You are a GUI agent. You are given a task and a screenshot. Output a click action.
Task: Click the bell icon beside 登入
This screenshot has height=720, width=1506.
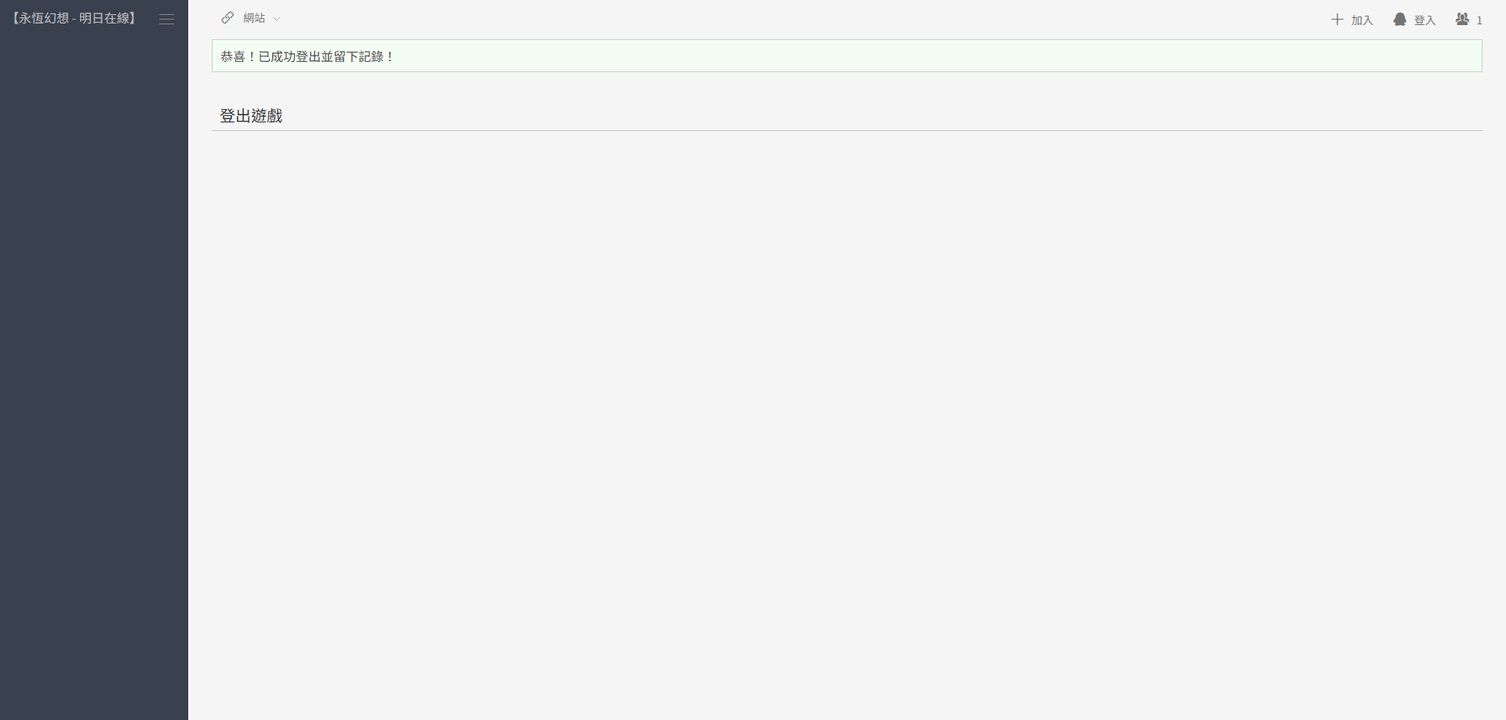[x=1400, y=19]
